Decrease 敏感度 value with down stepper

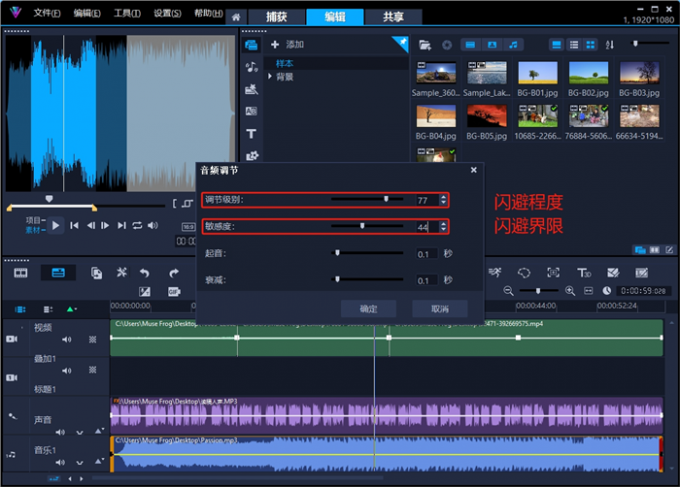(x=443, y=229)
